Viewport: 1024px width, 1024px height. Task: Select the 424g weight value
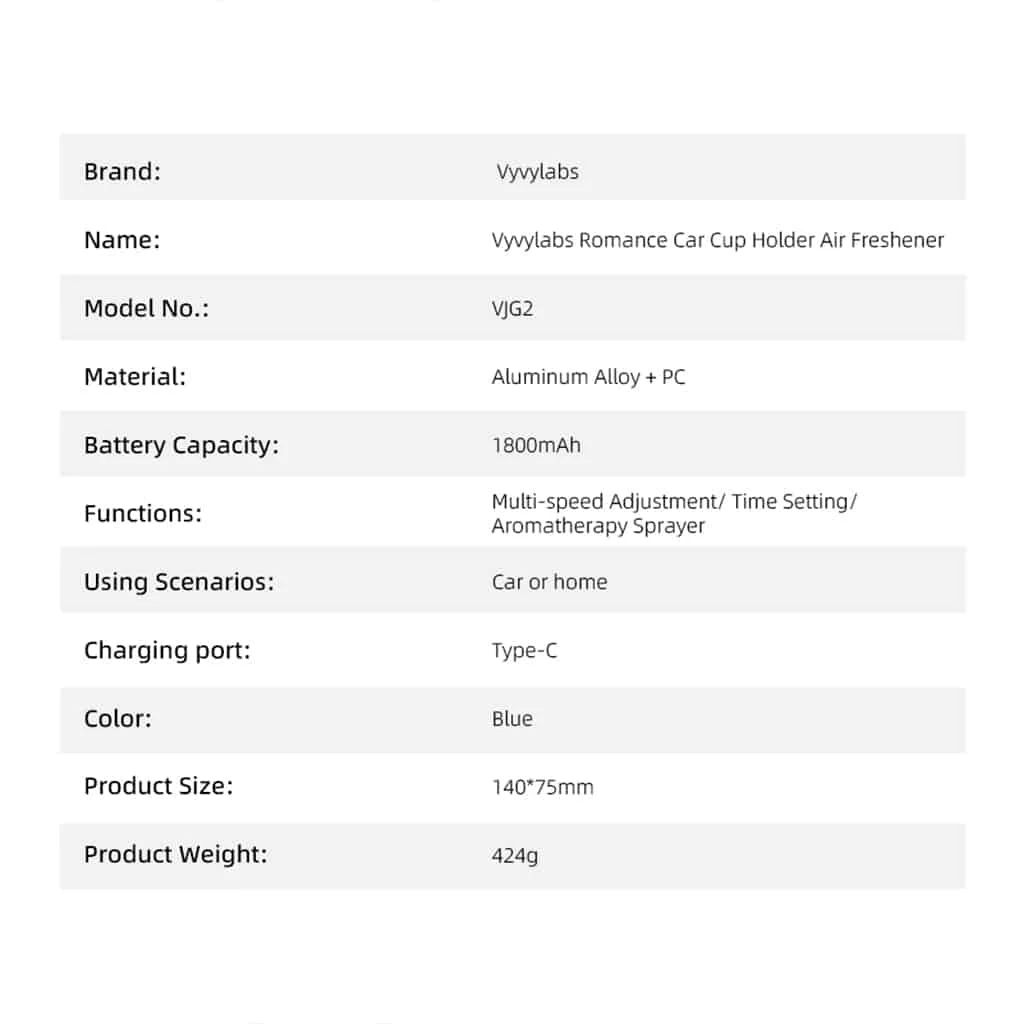pos(515,856)
